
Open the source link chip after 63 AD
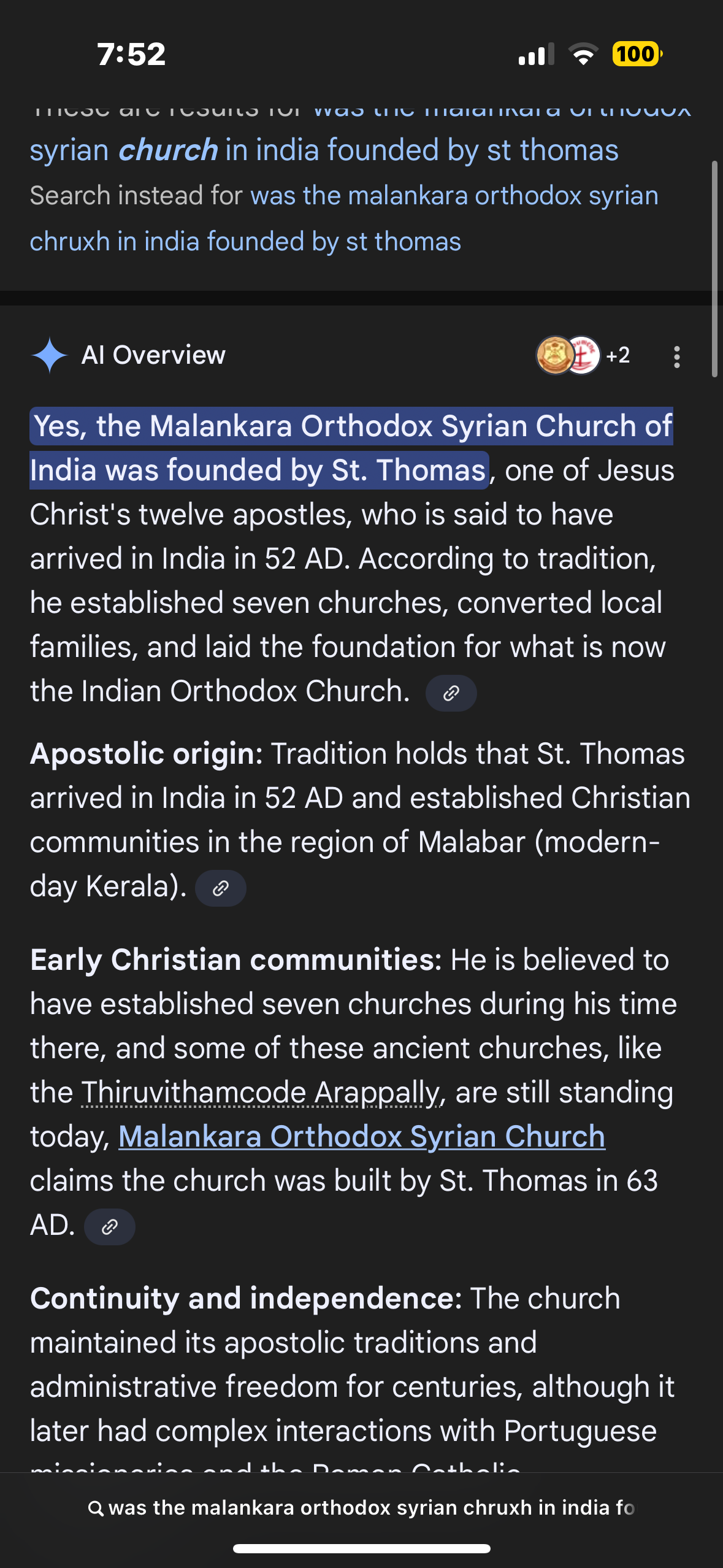tap(109, 1227)
